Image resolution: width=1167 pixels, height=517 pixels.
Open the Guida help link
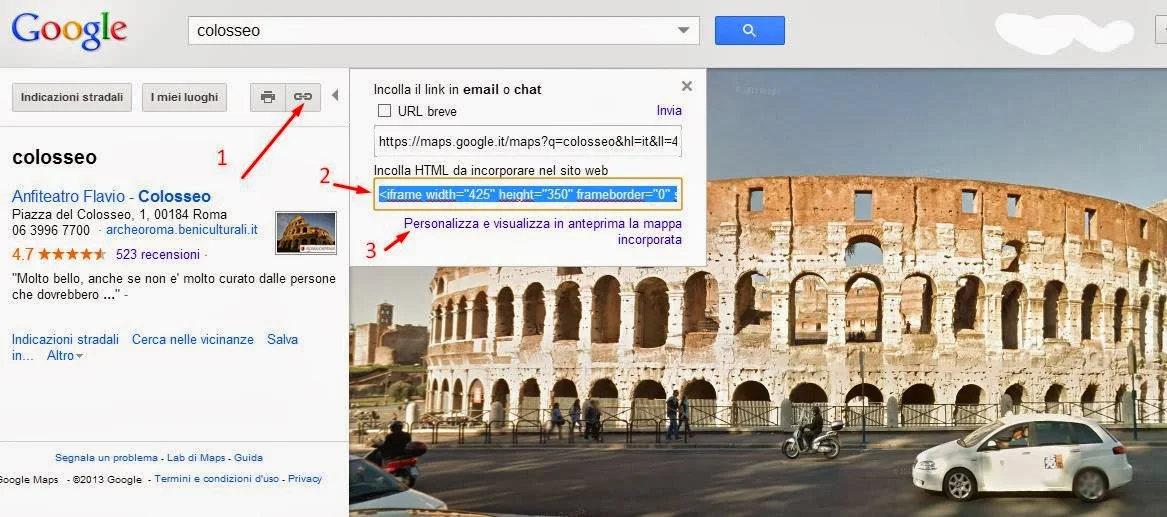(x=249, y=457)
